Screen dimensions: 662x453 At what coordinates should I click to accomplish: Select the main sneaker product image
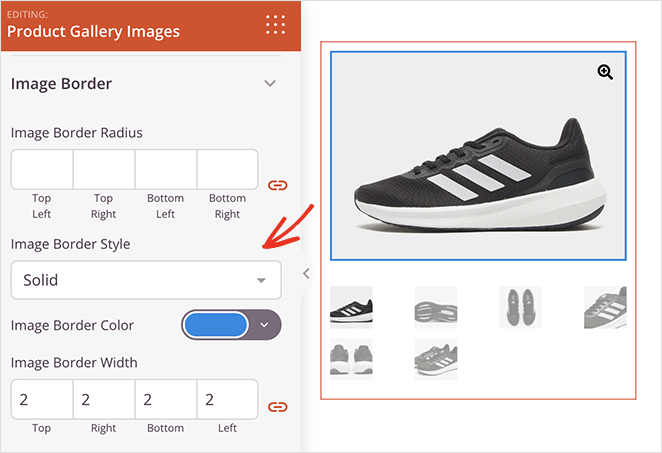pyautogui.click(x=478, y=156)
